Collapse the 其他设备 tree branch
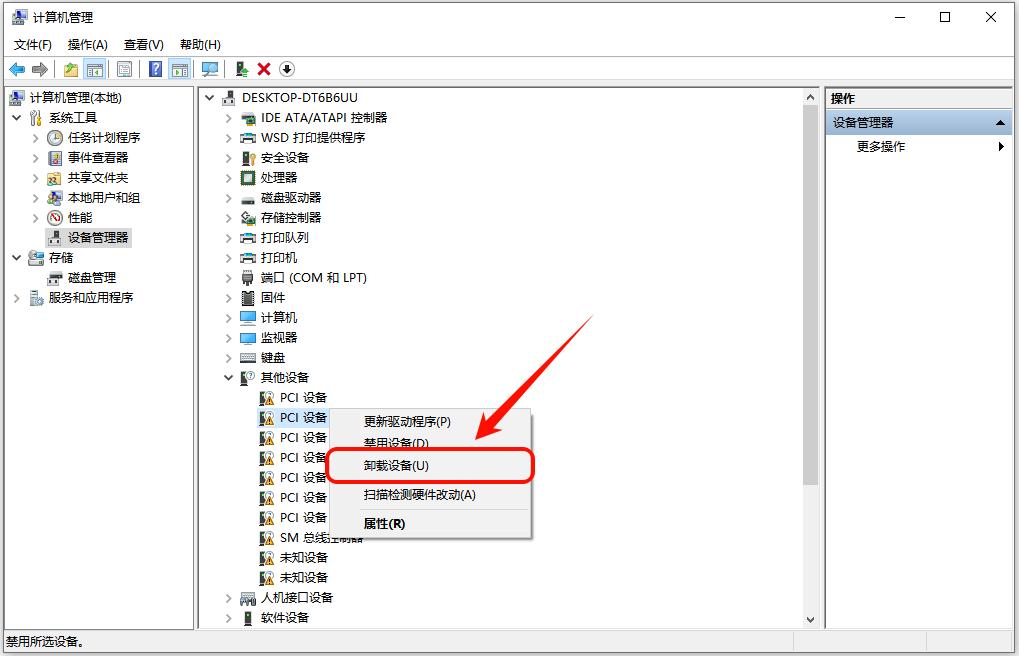Viewport: 1019px width, 656px height. pyautogui.click(x=228, y=377)
